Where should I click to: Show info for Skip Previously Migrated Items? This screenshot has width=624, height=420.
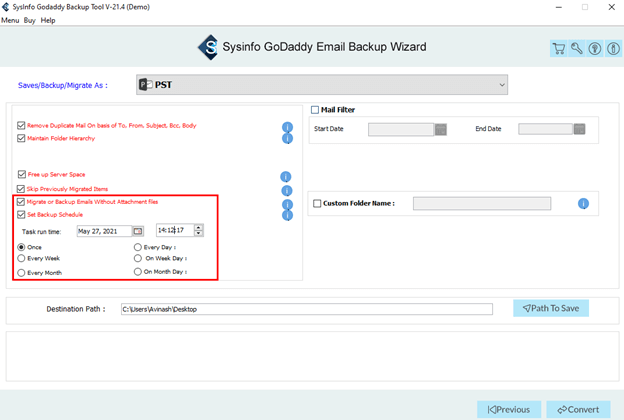coord(287,191)
